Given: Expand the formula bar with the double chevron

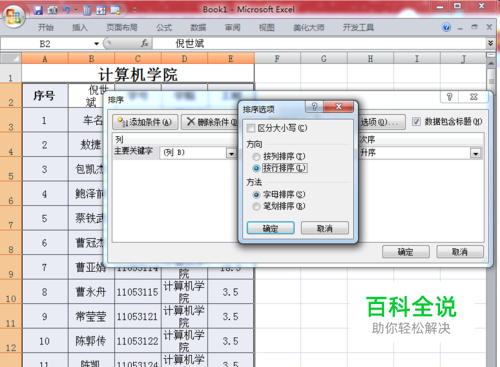Looking at the screenshot, I should (x=491, y=43).
